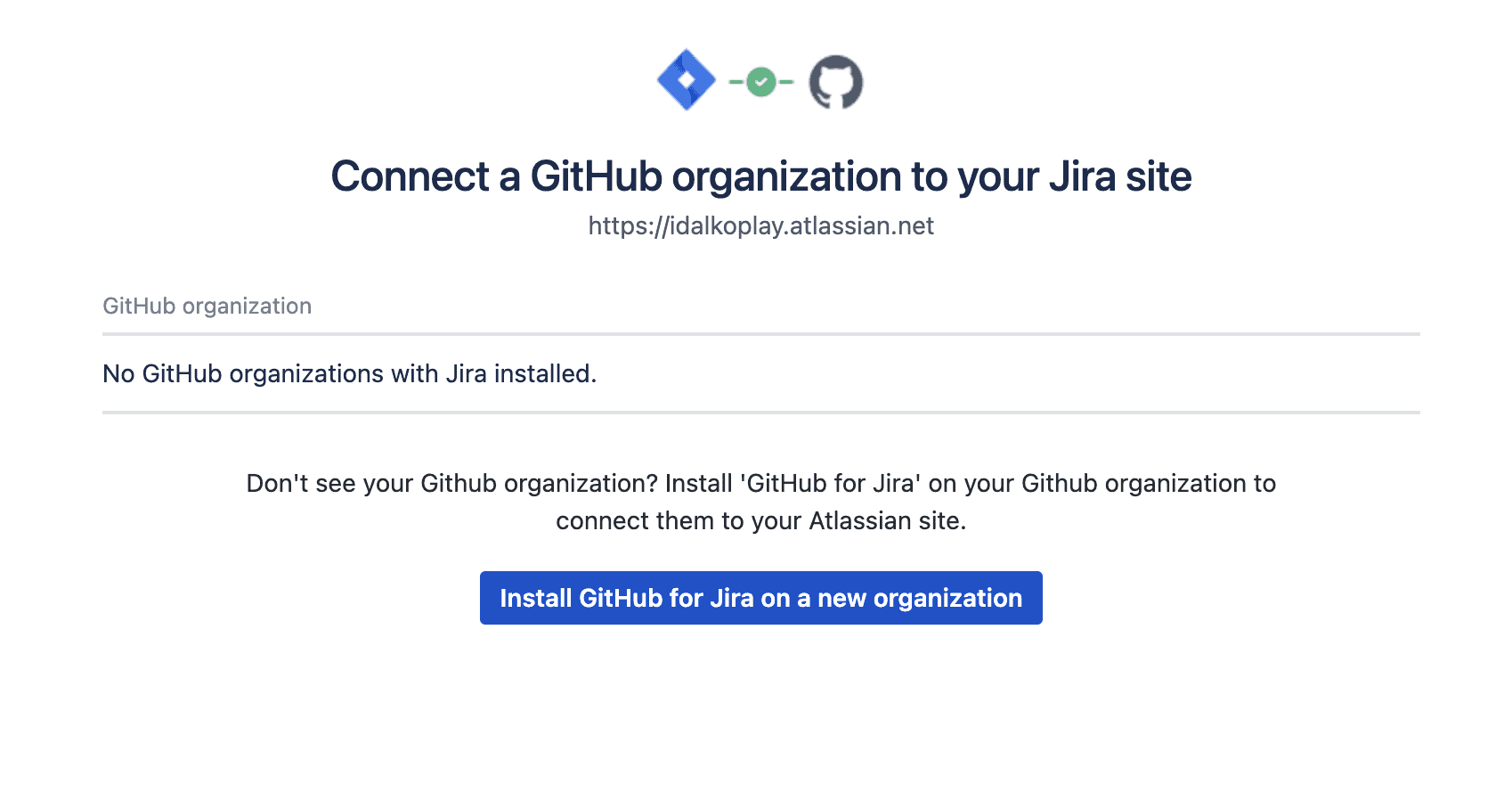Click the "Don't see your Github organization?" paragraph

click(761, 502)
